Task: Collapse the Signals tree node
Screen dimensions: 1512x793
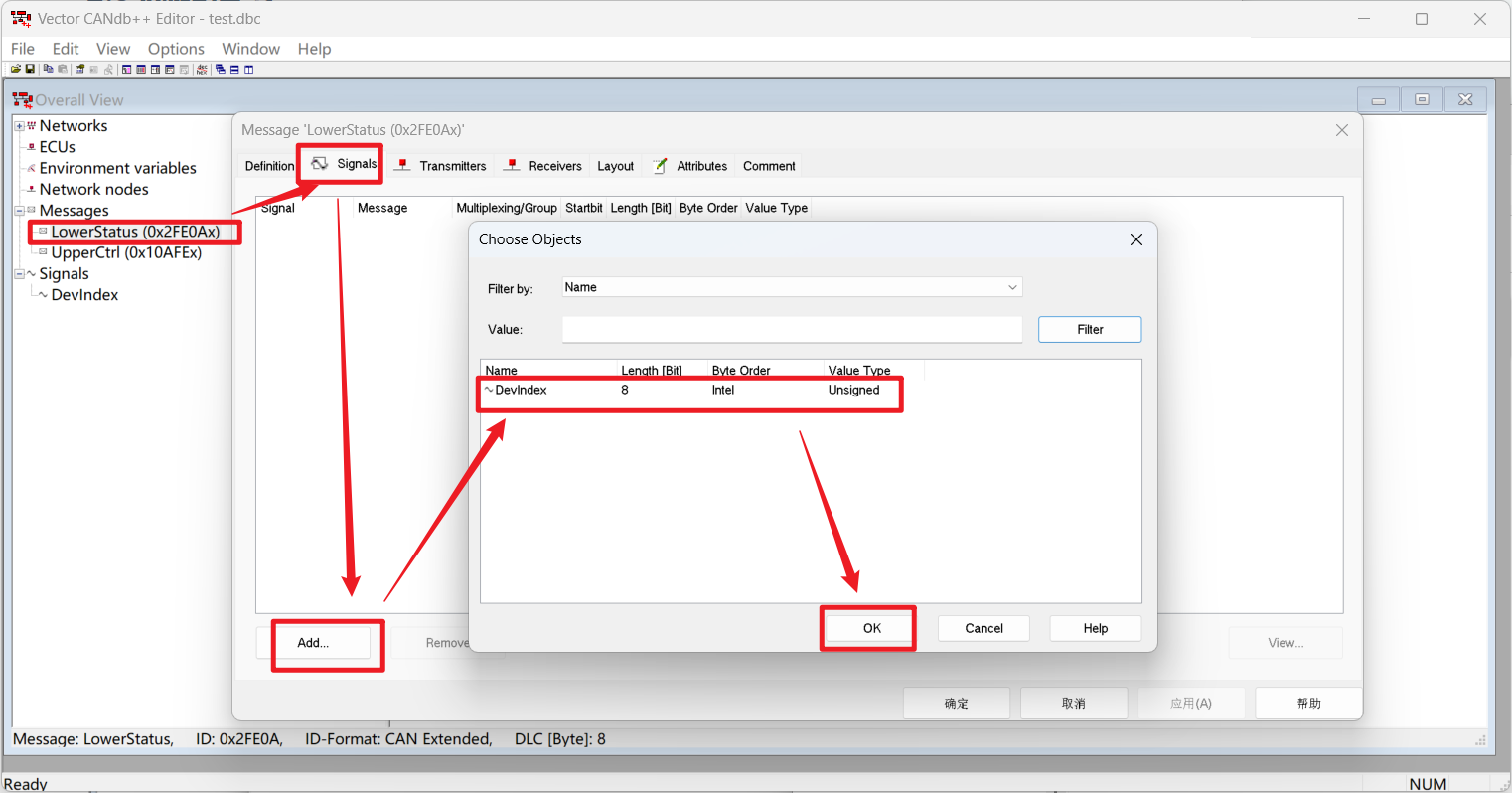Action: (19, 274)
